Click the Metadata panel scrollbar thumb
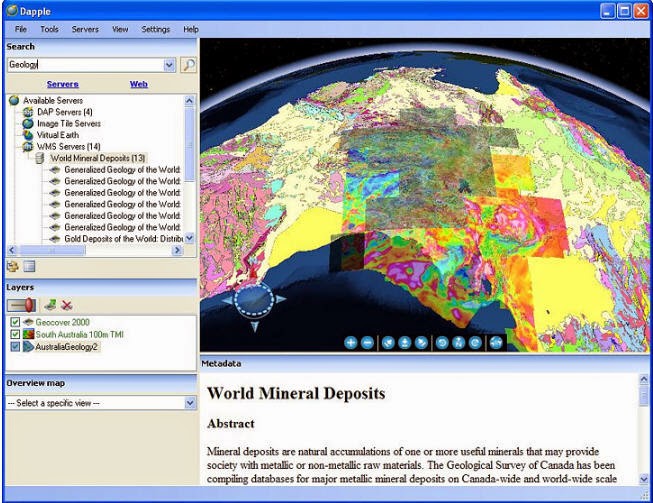This screenshot has height=503, width=653. click(644, 395)
